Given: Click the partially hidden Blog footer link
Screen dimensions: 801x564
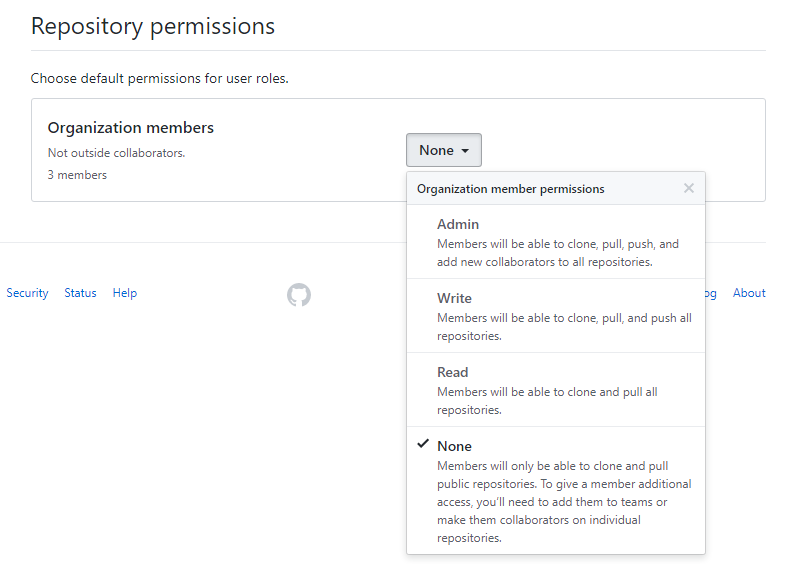Looking at the screenshot, I should (711, 293).
